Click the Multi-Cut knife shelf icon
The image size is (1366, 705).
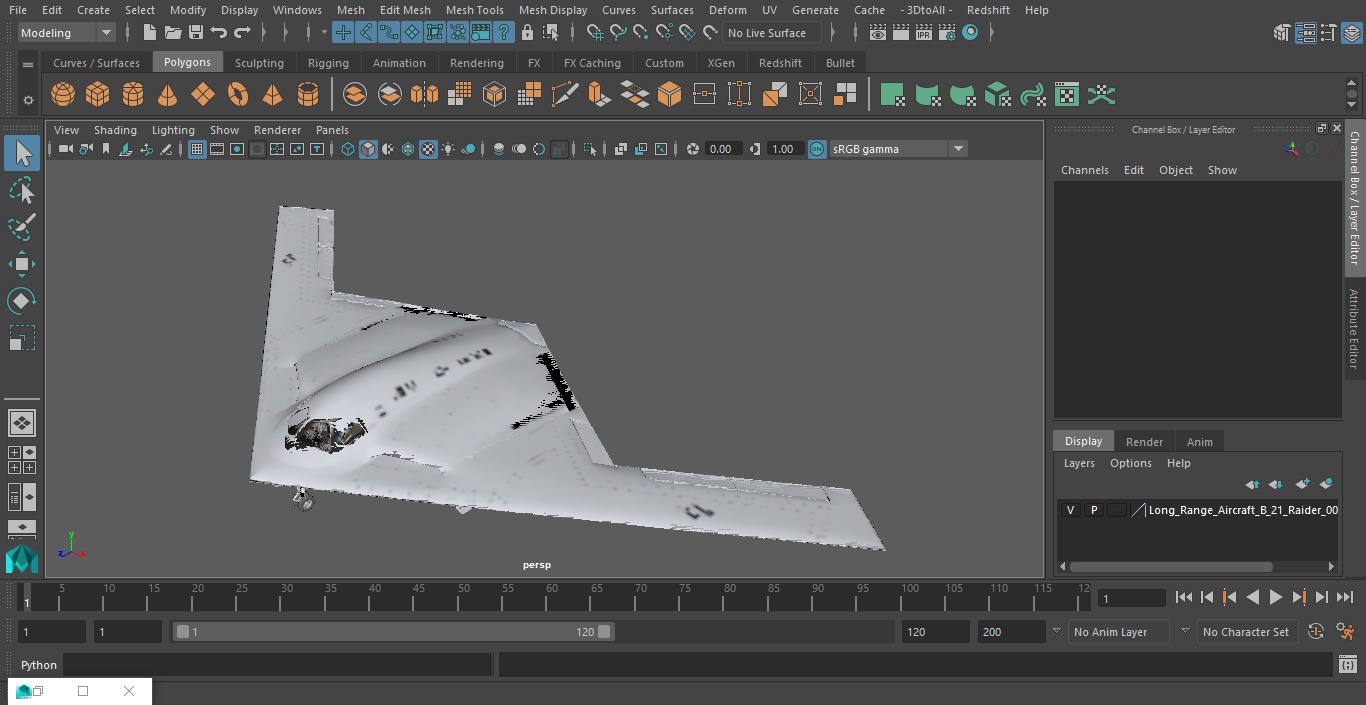[x=564, y=95]
